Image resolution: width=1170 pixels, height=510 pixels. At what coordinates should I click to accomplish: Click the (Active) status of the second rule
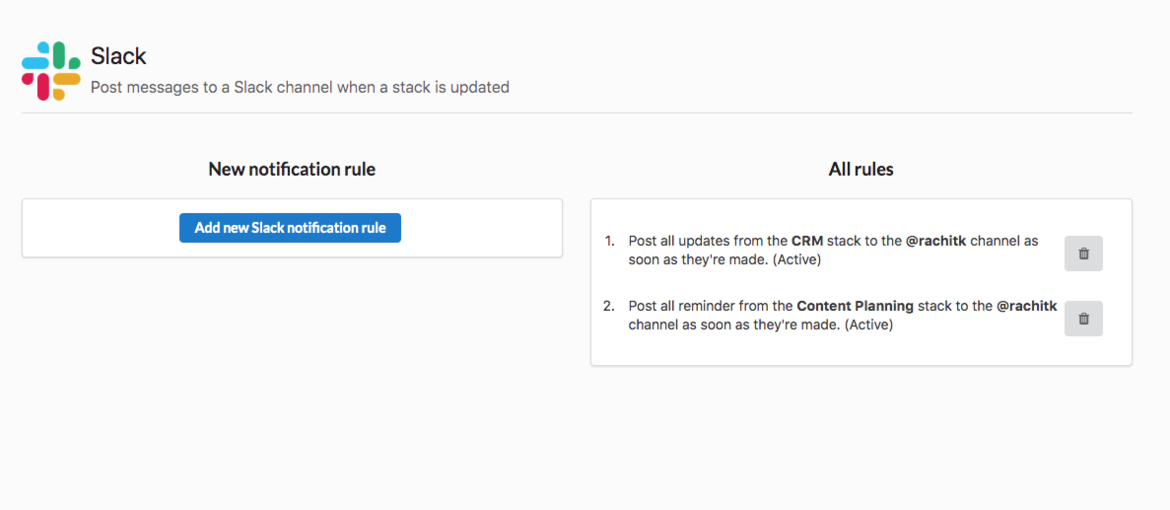click(869, 325)
